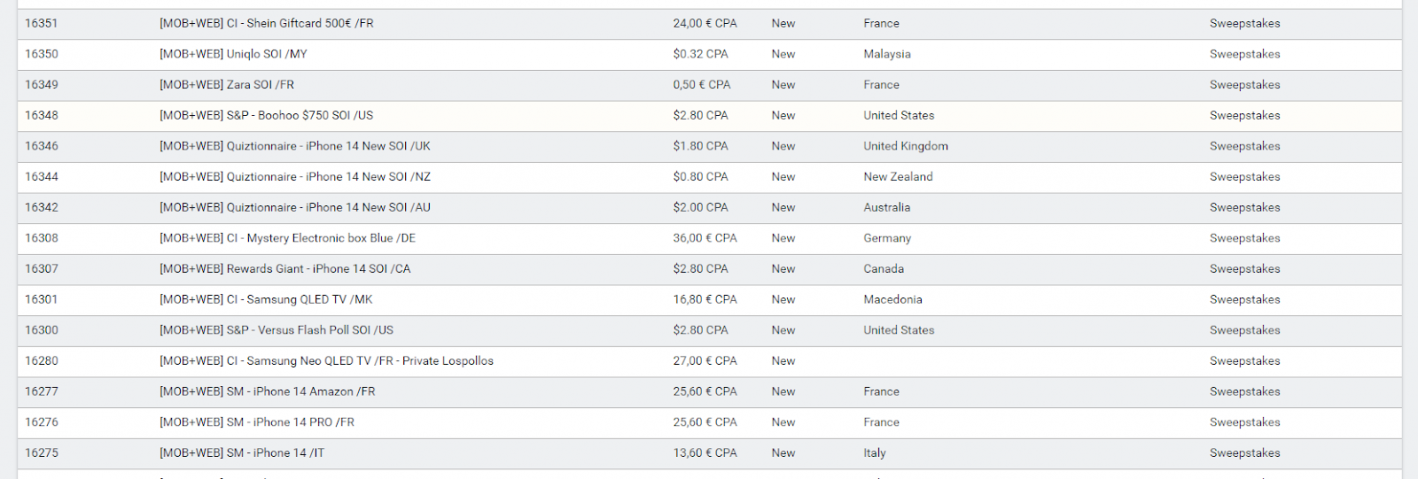Image resolution: width=1418 pixels, height=479 pixels.
Task: Click offer ID 16351
Action: click(x=41, y=23)
